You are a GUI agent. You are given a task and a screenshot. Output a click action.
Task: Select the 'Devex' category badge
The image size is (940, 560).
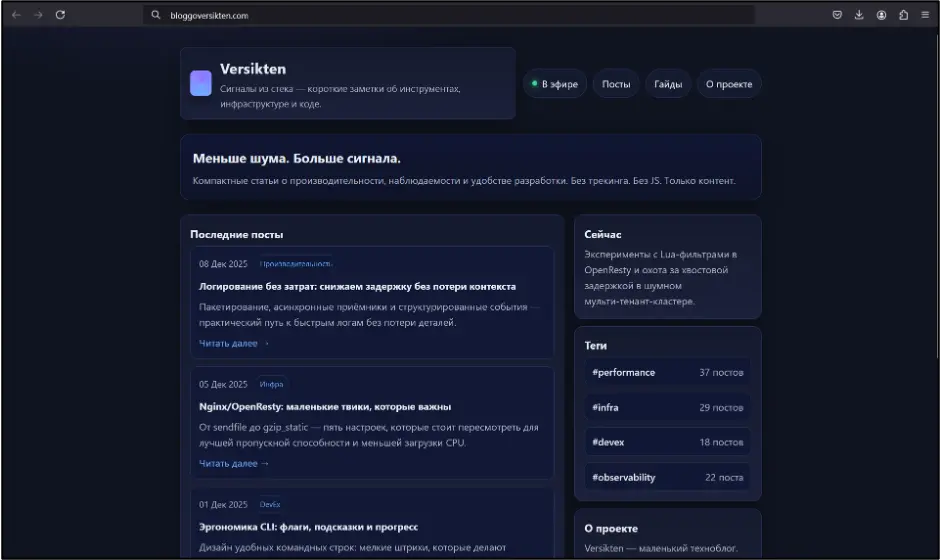pos(270,504)
